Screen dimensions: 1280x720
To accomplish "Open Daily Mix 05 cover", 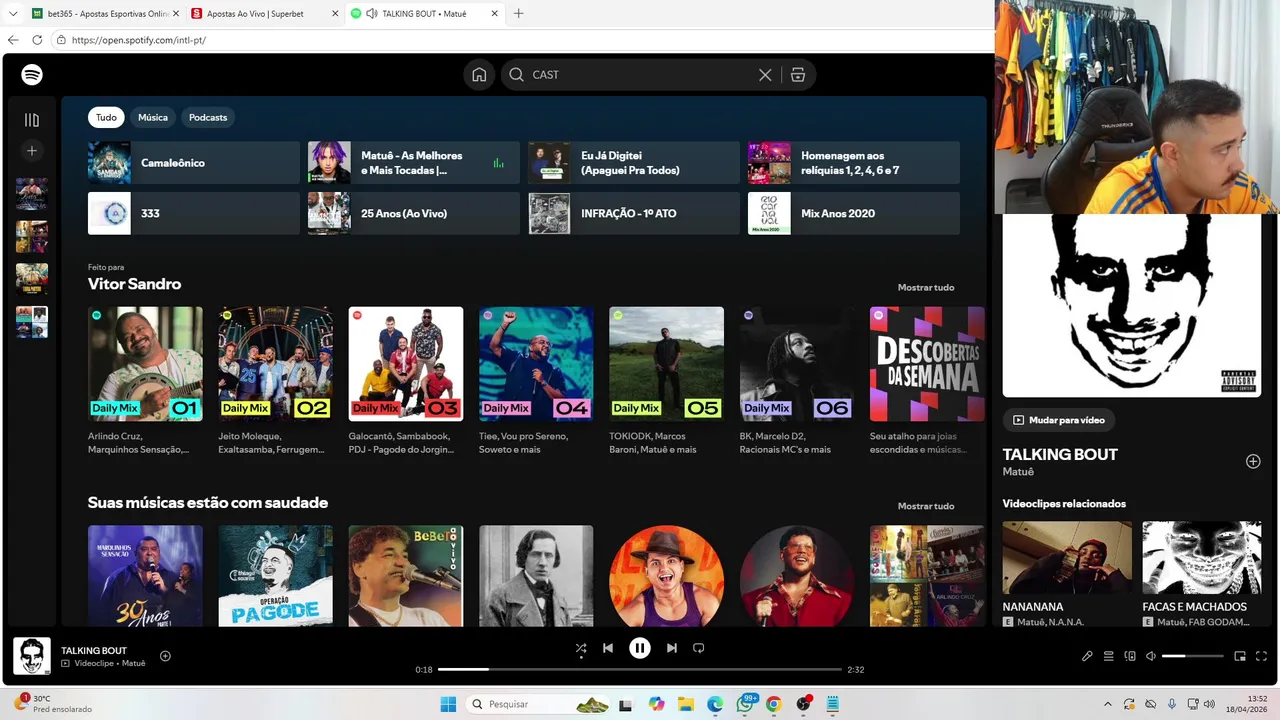I will tap(667, 364).
